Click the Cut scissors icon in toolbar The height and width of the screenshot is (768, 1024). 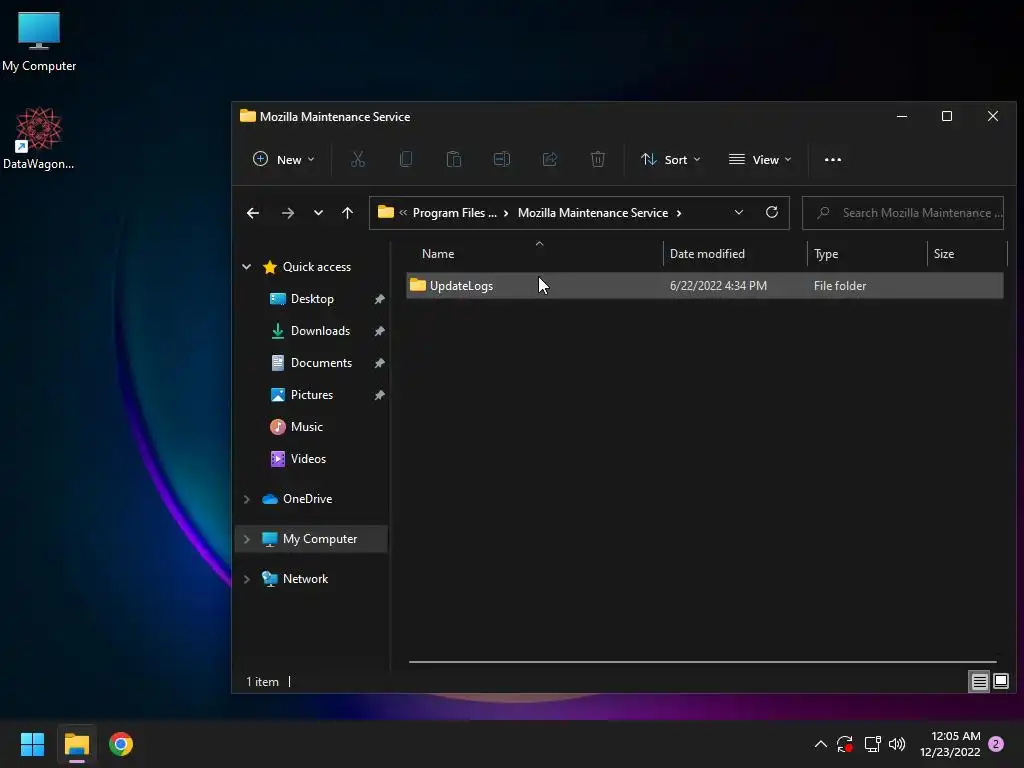point(358,159)
